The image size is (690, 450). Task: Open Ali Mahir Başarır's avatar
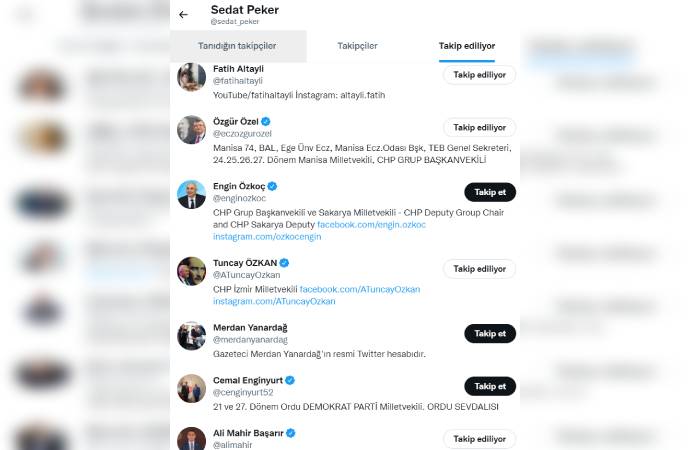pos(192,439)
